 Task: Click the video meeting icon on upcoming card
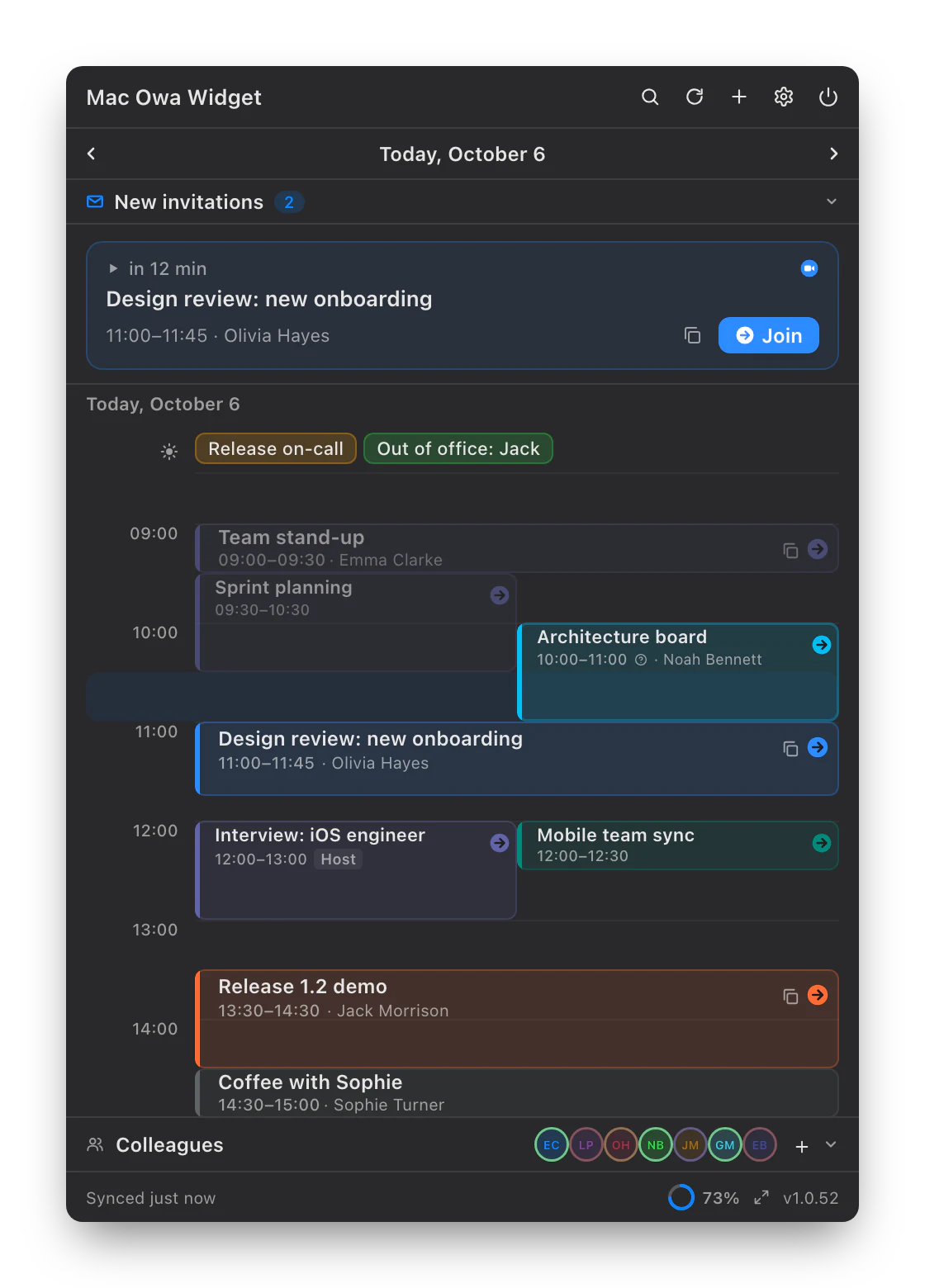coord(809,268)
